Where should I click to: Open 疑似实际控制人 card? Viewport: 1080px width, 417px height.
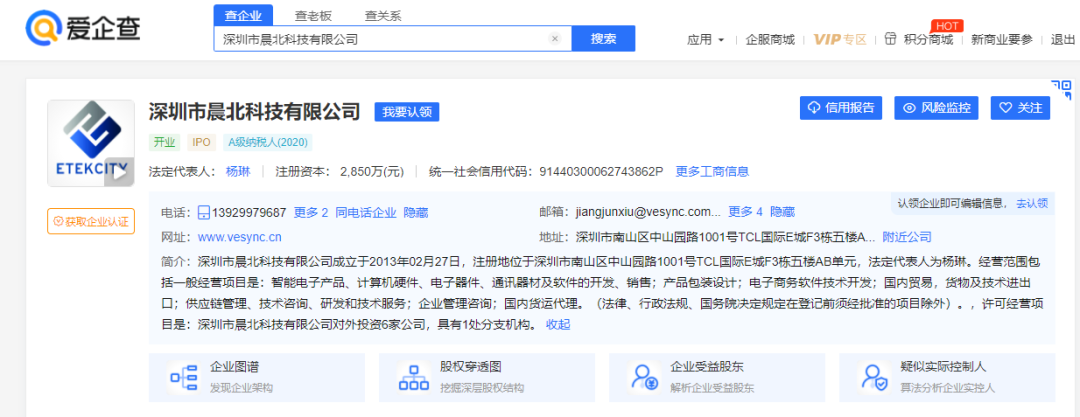click(947, 378)
